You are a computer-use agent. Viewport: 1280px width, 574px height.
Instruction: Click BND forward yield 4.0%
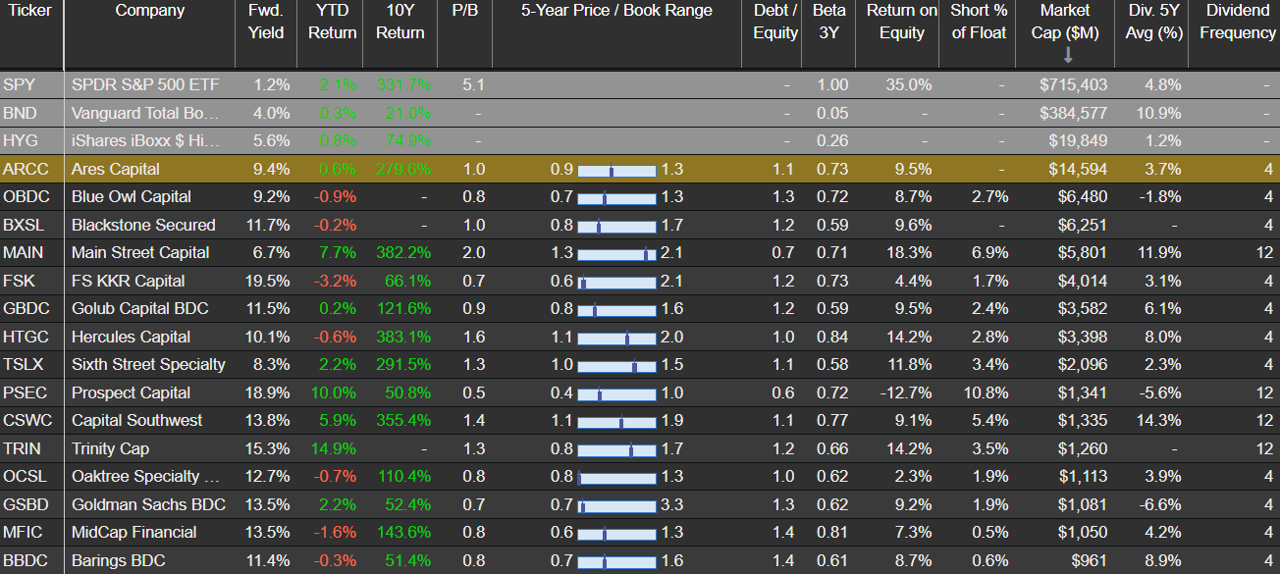tap(272, 113)
